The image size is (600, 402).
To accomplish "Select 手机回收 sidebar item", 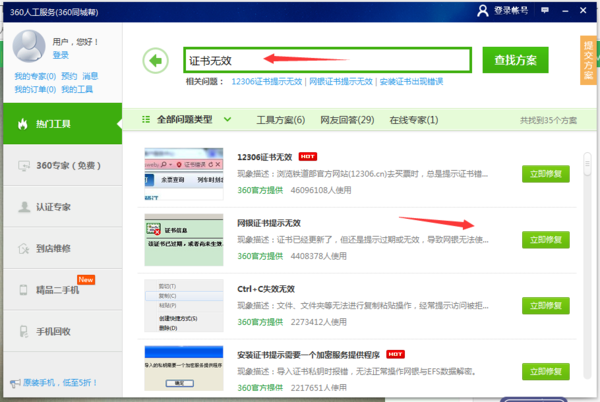I will (60, 330).
